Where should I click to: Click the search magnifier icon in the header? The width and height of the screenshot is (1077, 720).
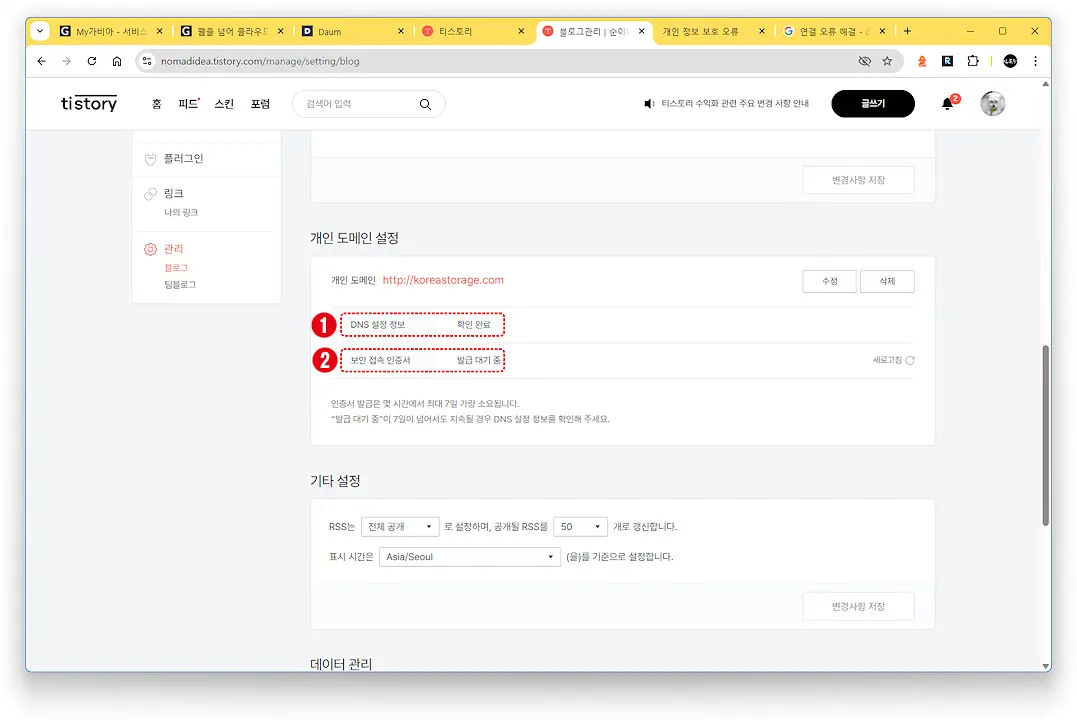click(424, 103)
